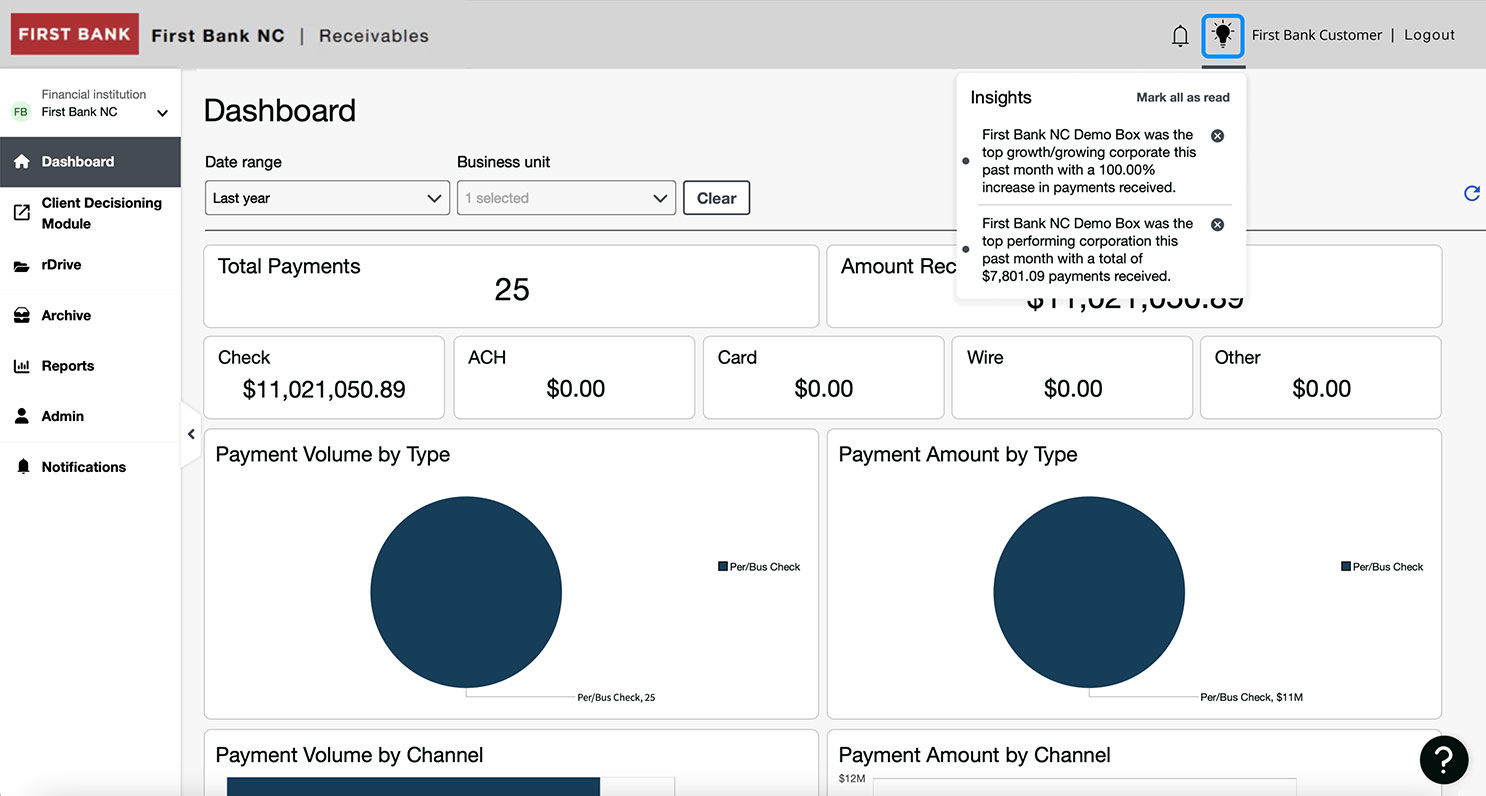The image size is (1486, 796).
Task: Click the Payment Amount by Type pie
Action: point(1089,592)
